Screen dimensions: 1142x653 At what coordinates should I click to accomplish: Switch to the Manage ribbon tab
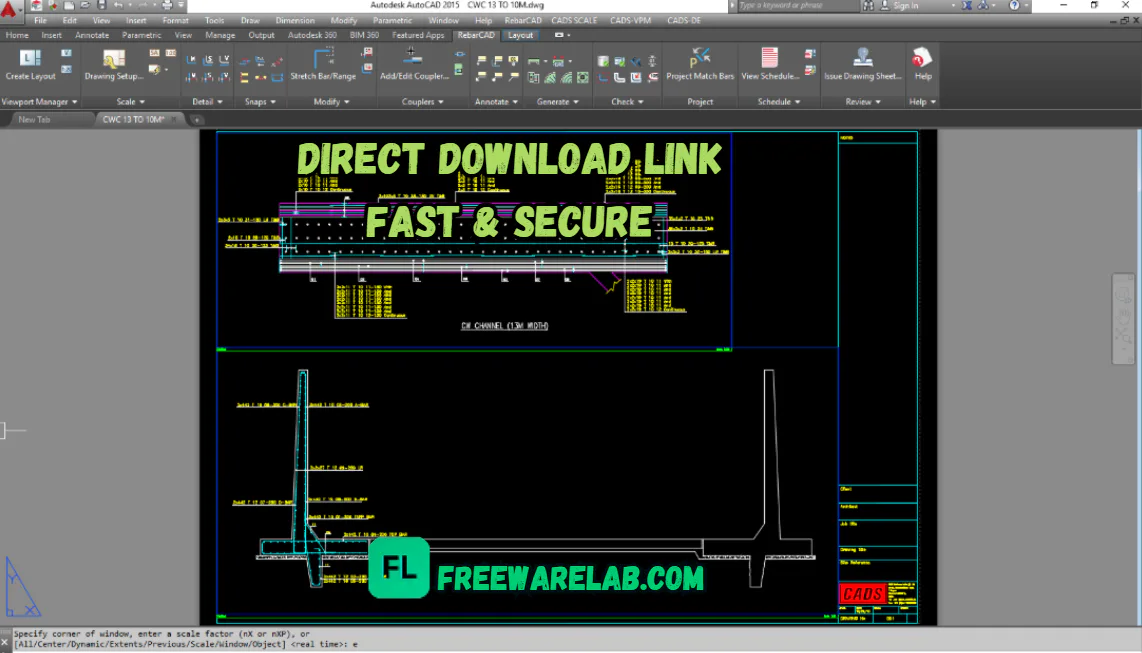tap(220, 35)
